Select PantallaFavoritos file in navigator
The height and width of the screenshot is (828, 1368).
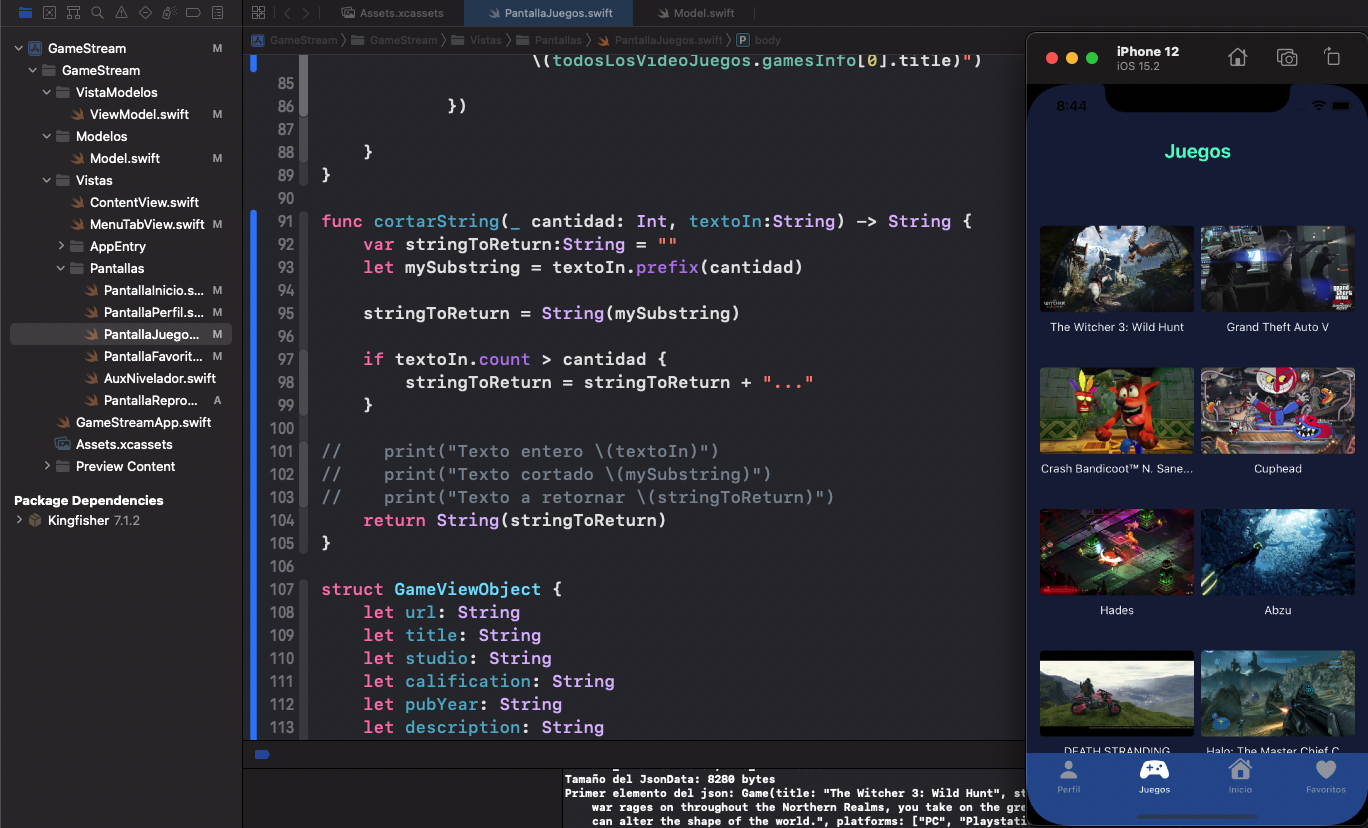coord(153,356)
